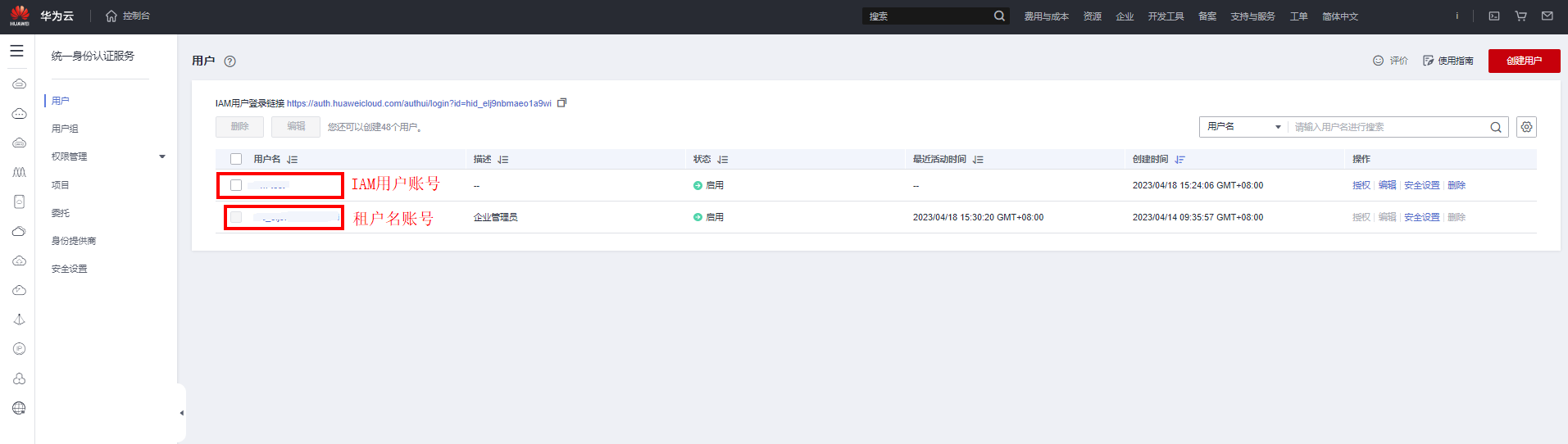Sort by 用户名 column
Screen dimensions: 1568x444
pos(292,160)
